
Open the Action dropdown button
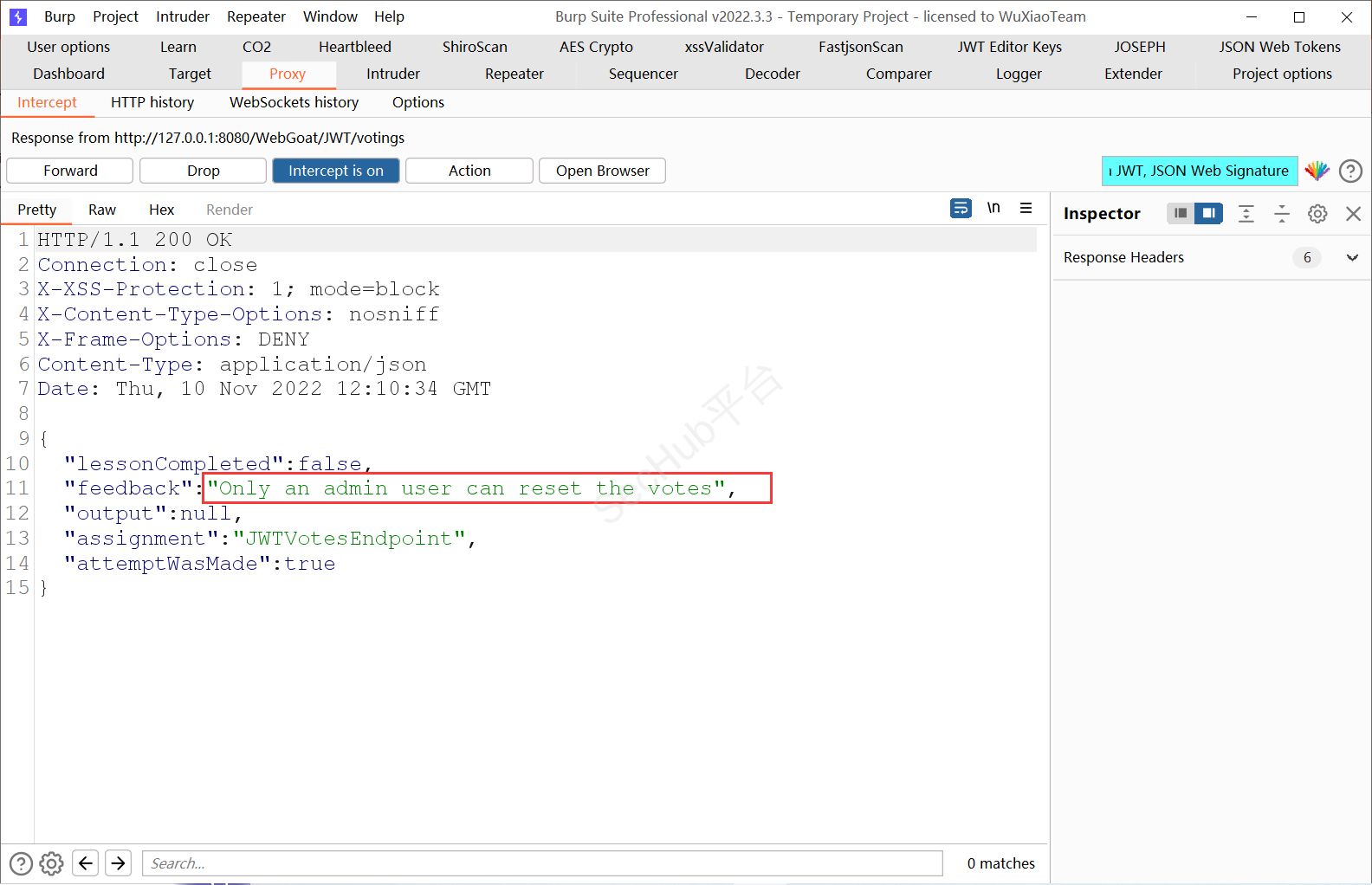click(469, 171)
